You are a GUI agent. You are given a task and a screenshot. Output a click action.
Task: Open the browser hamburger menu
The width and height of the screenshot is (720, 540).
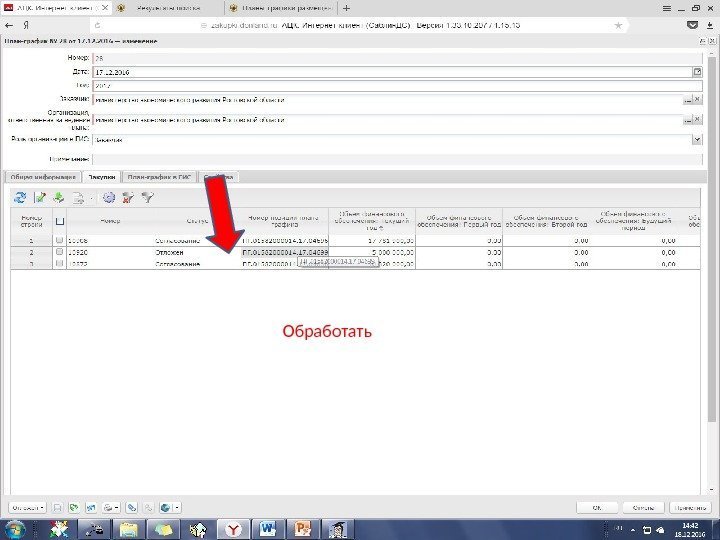click(667, 8)
